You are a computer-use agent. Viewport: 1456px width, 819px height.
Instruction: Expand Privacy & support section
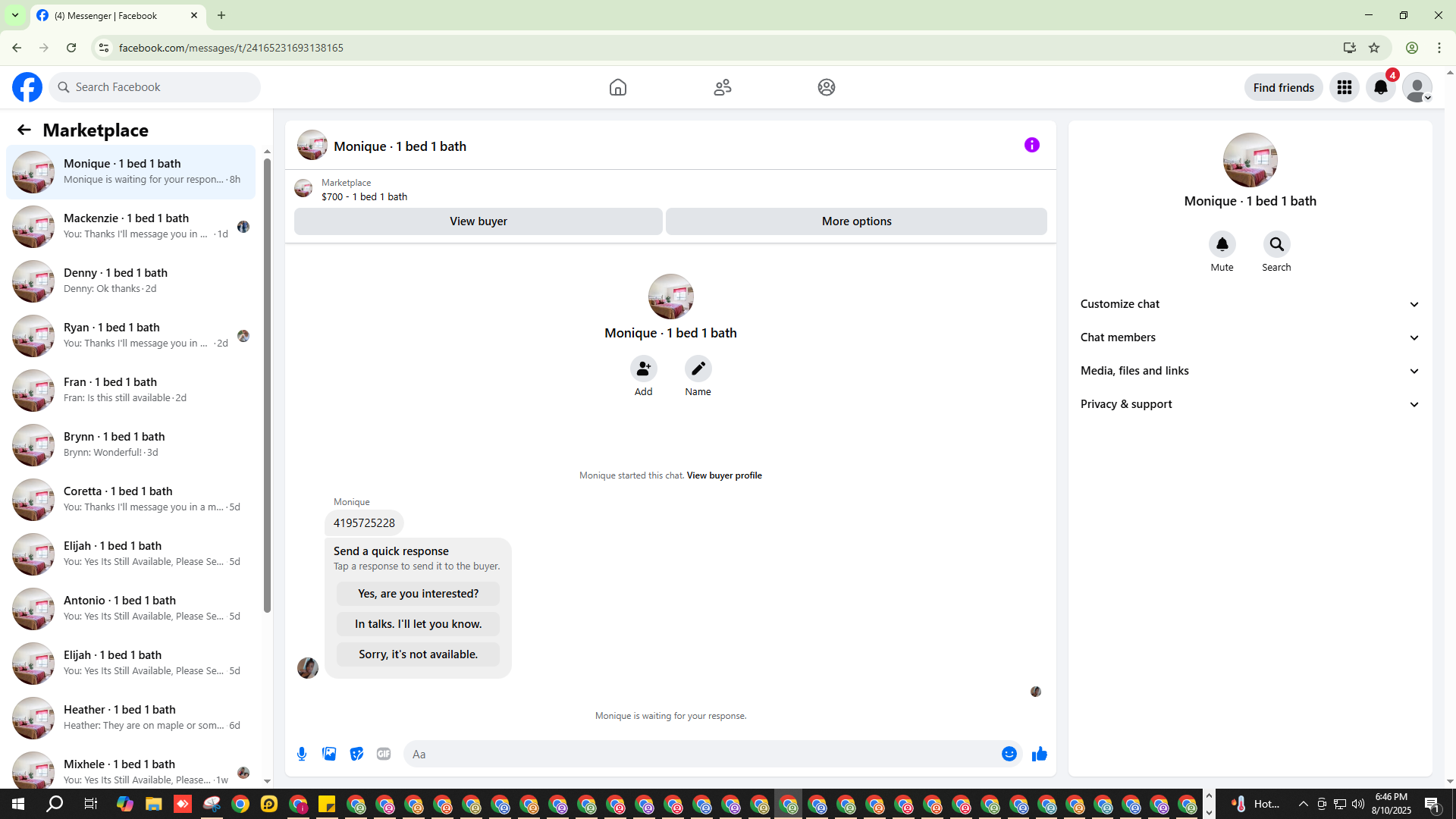(1250, 404)
